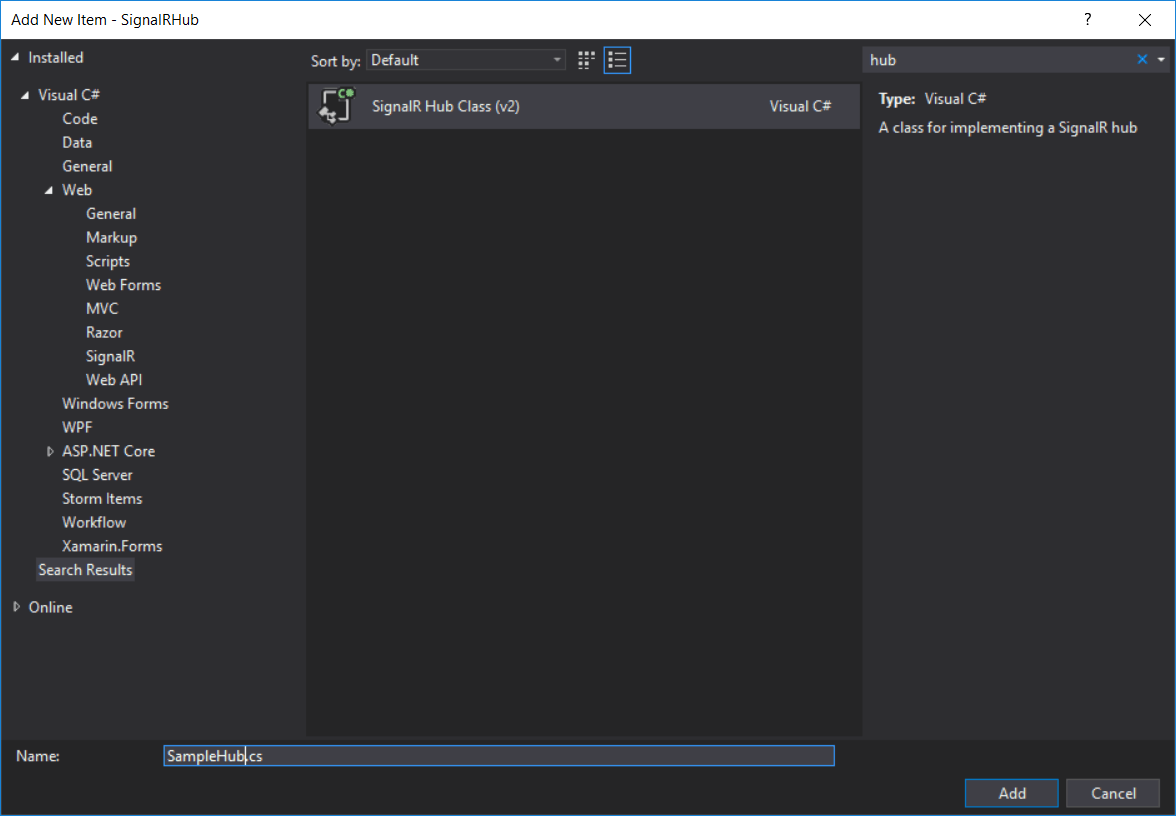Select Markup category
1176x816 pixels.
click(x=111, y=238)
